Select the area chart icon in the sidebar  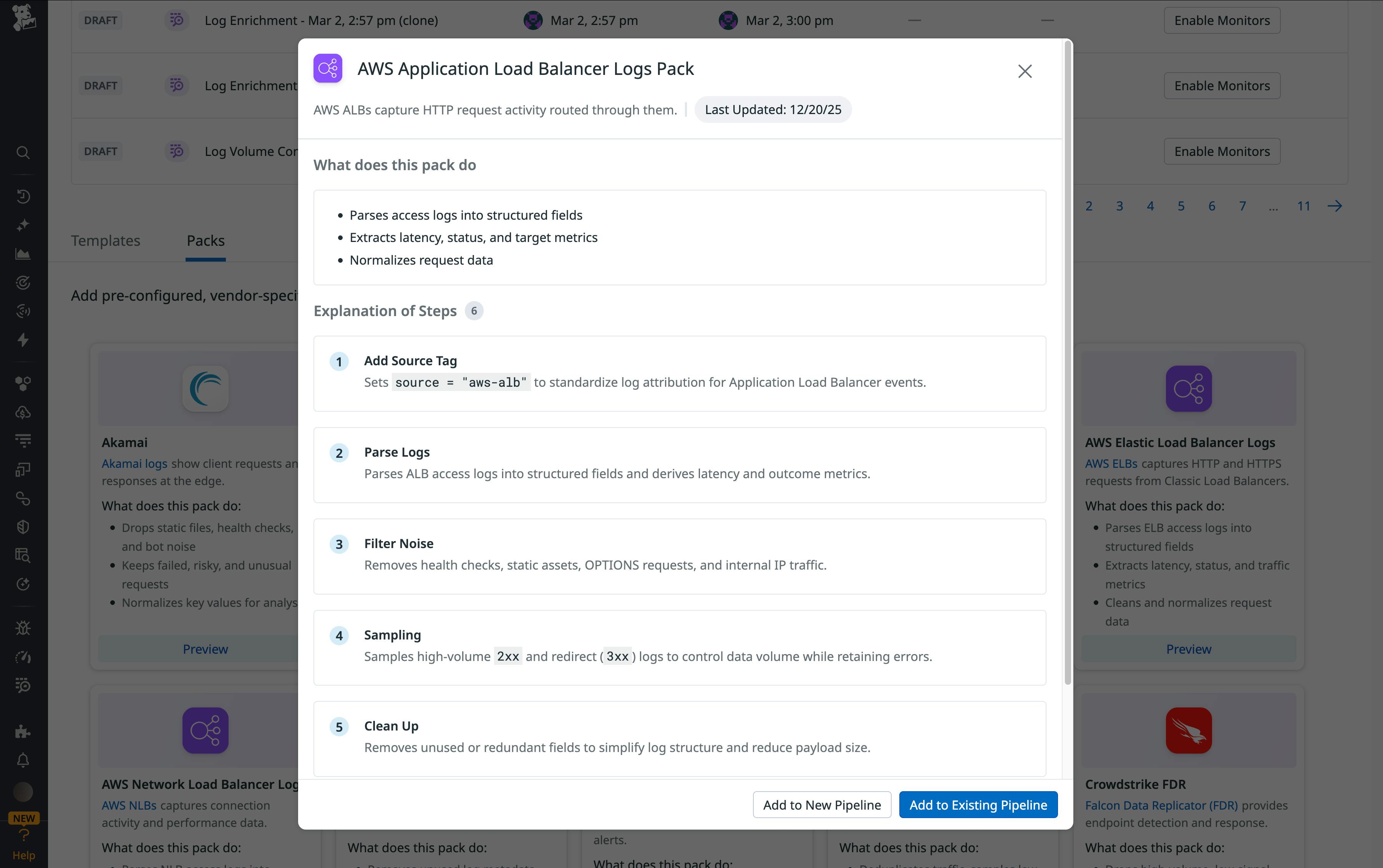(x=23, y=253)
